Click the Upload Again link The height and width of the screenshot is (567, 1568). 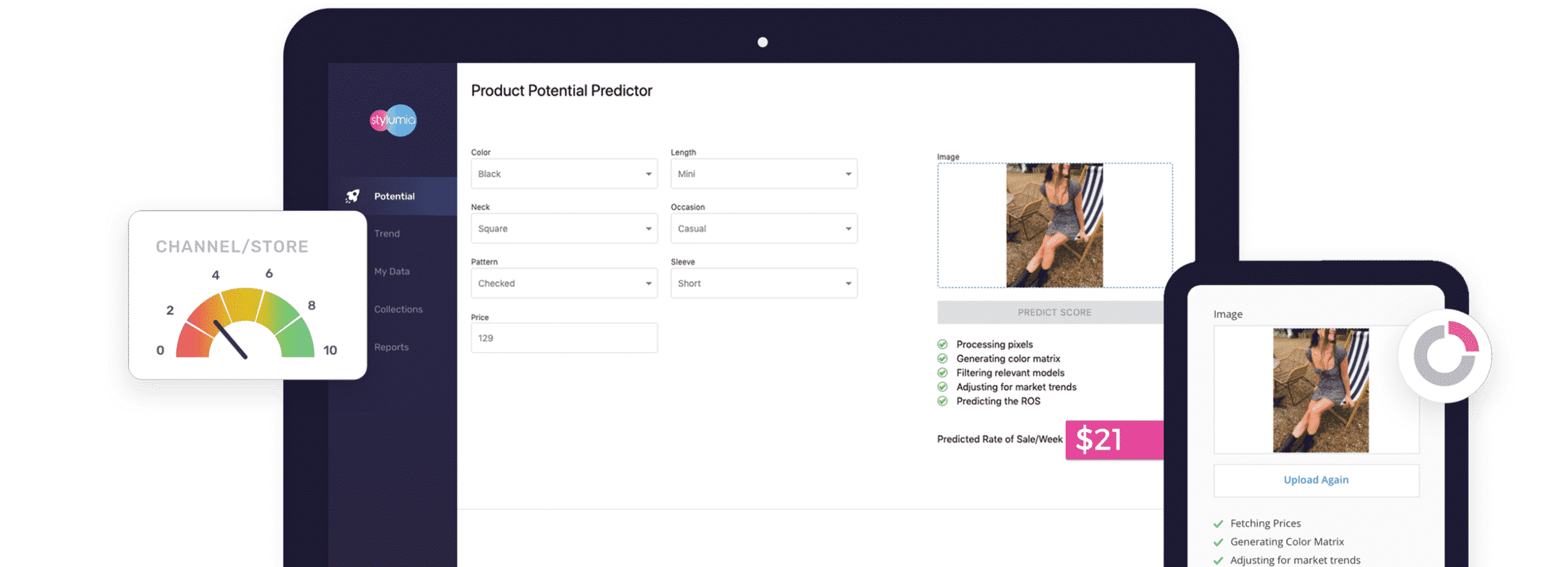1316,480
